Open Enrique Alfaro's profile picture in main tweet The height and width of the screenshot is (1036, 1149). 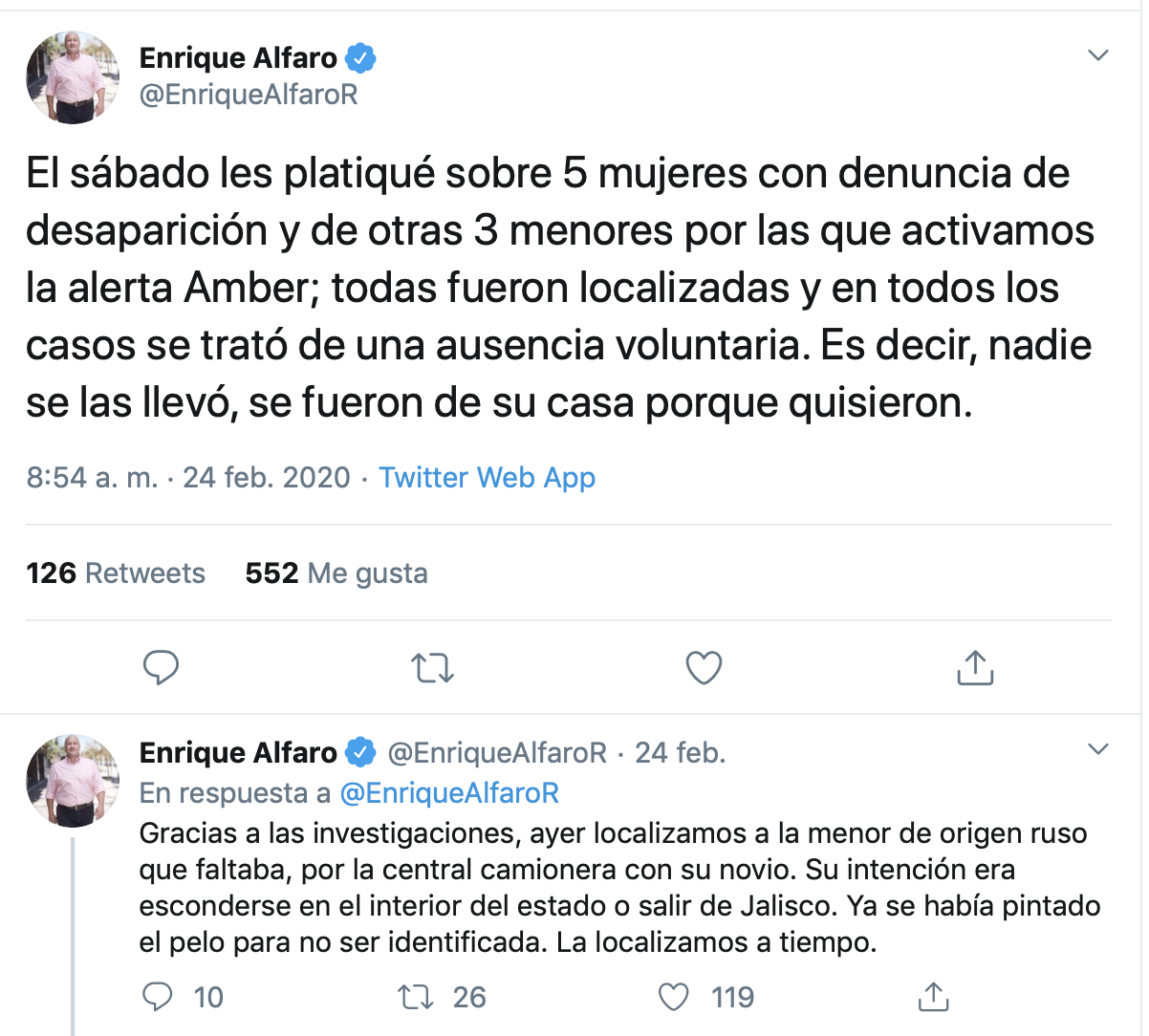(73, 77)
